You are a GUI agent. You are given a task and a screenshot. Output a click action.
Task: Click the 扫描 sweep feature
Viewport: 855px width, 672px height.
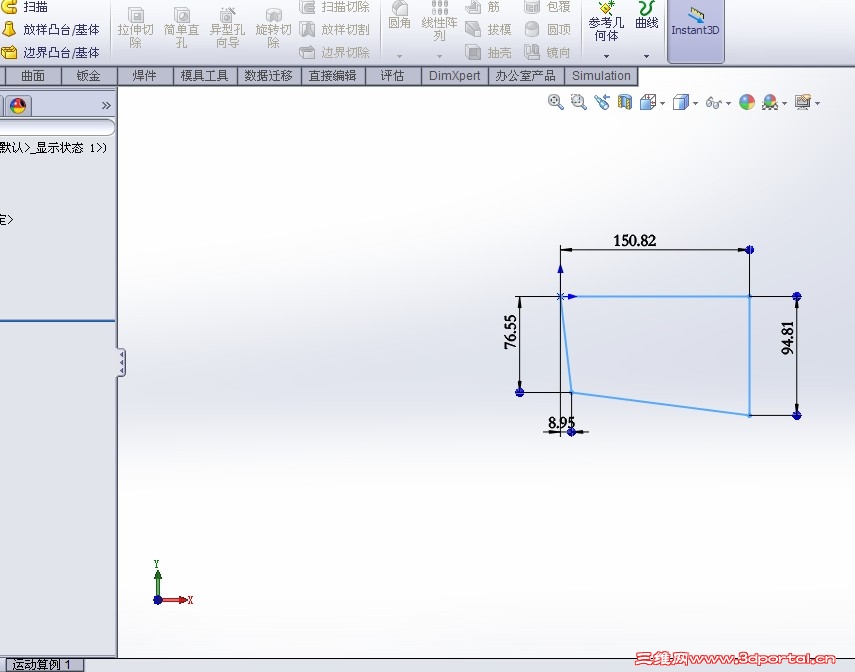pos(25,7)
